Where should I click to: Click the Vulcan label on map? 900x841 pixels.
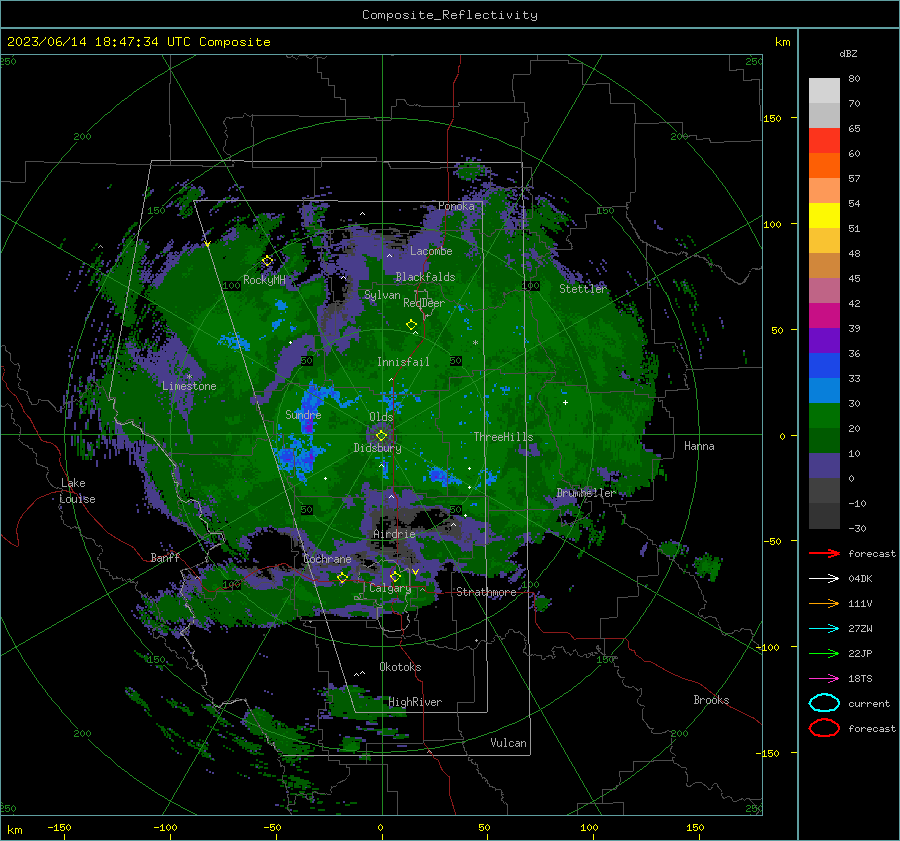[508, 743]
